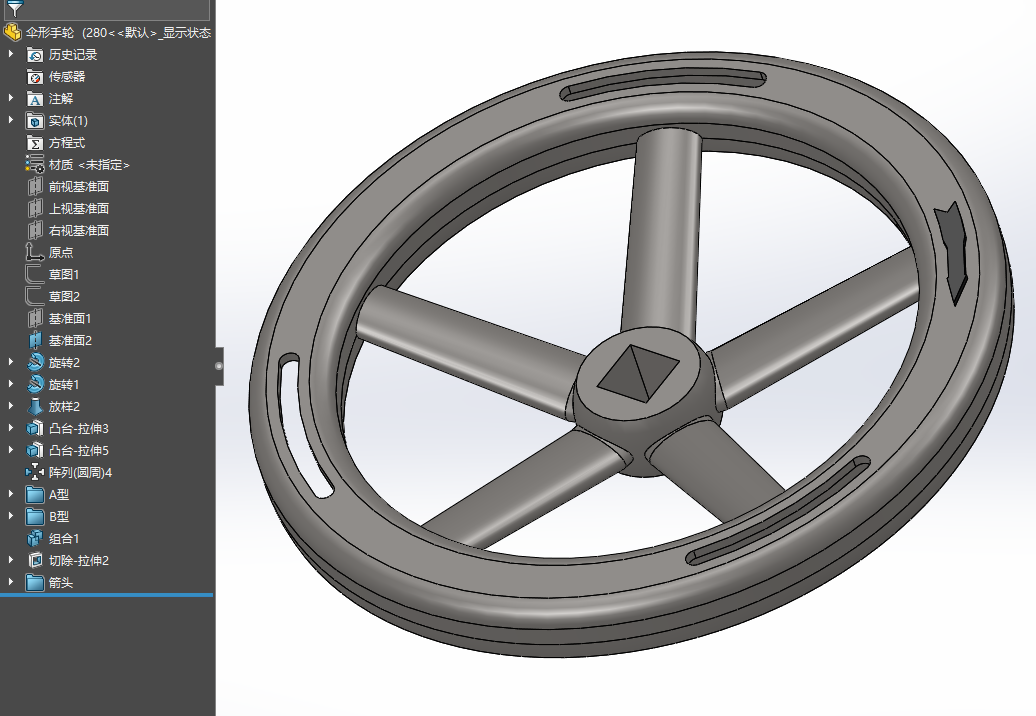Click the 放样2 loft feature icon
This screenshot has height=716, width=1036.
[34, 406]
